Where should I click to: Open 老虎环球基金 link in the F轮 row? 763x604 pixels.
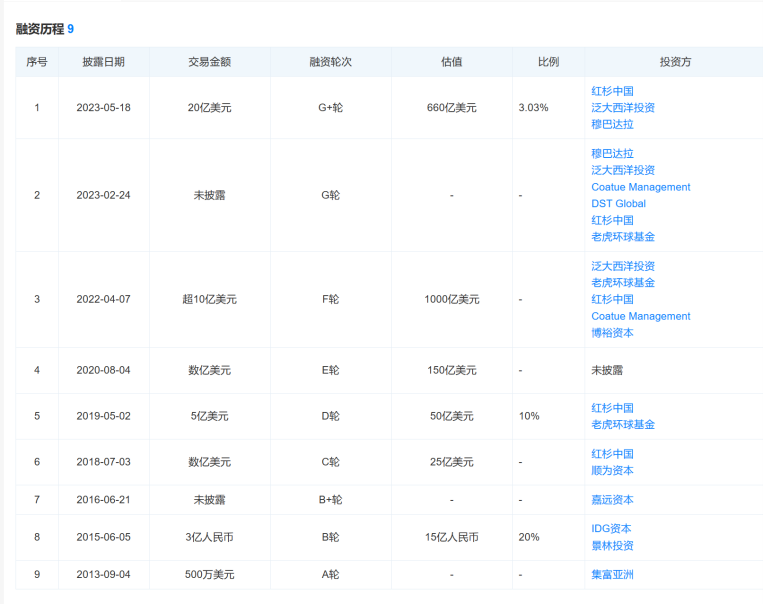[x=623, y=282]
